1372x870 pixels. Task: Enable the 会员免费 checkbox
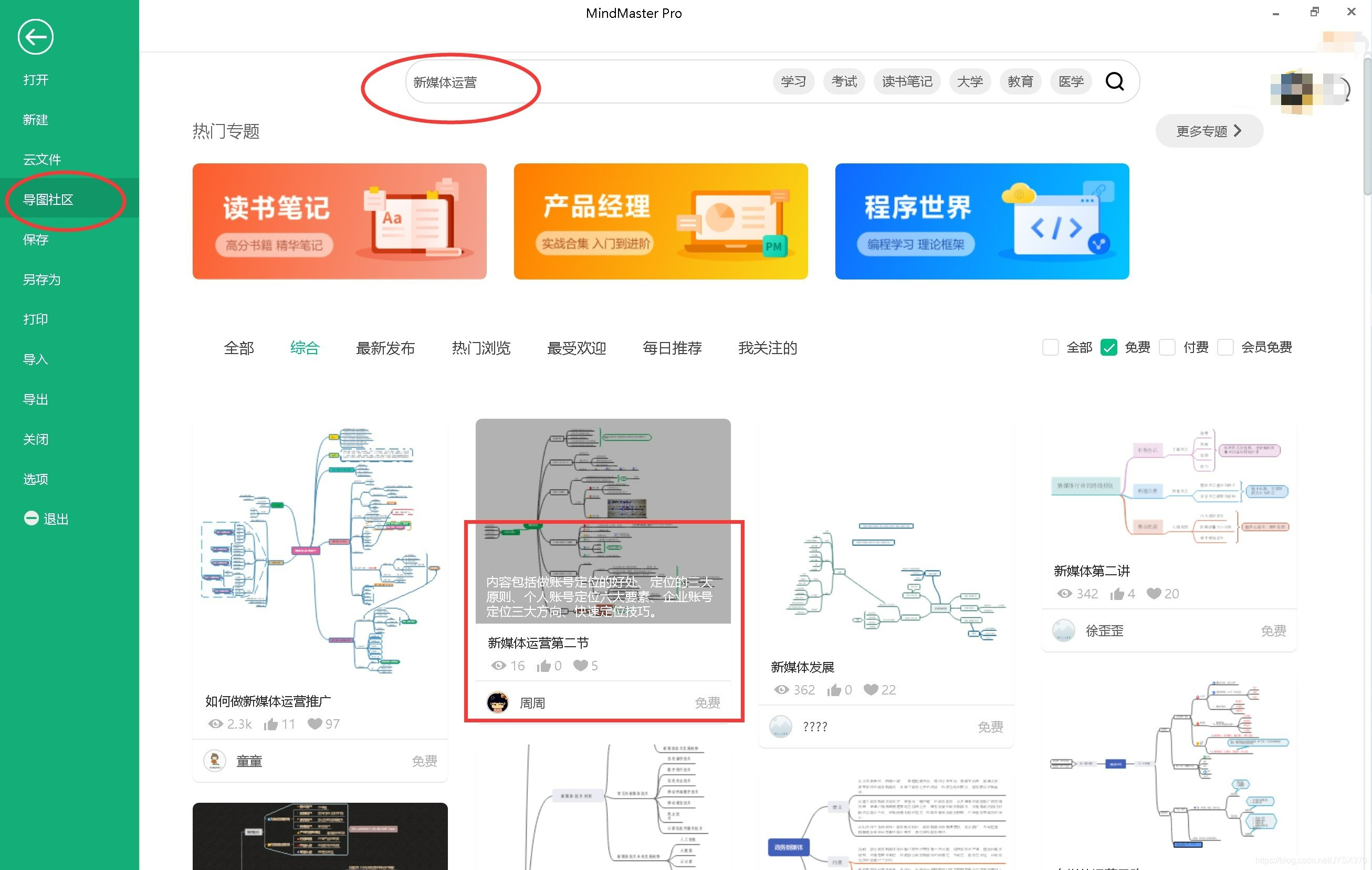[x=1225, y=347]
